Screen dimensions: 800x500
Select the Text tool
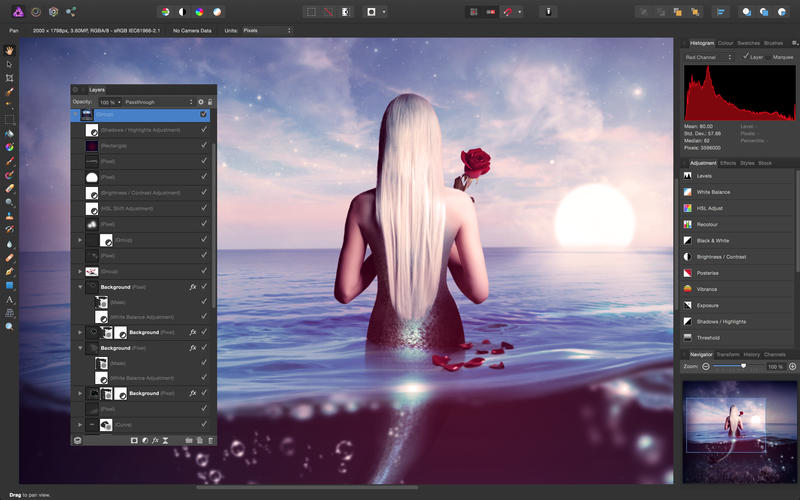click(9, 299)
